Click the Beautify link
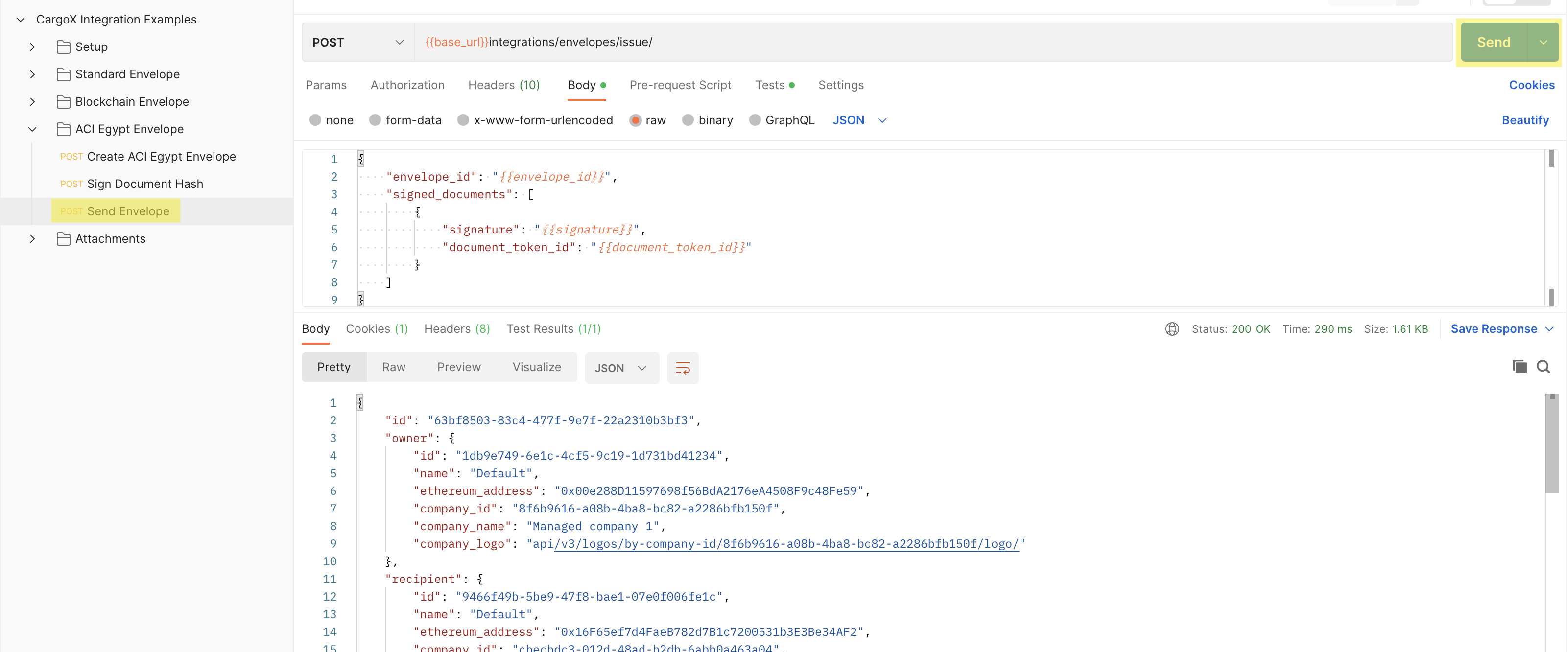The height and width of the screenshot is (652, 1568). pyautogui.click(x=1525, y=120)
